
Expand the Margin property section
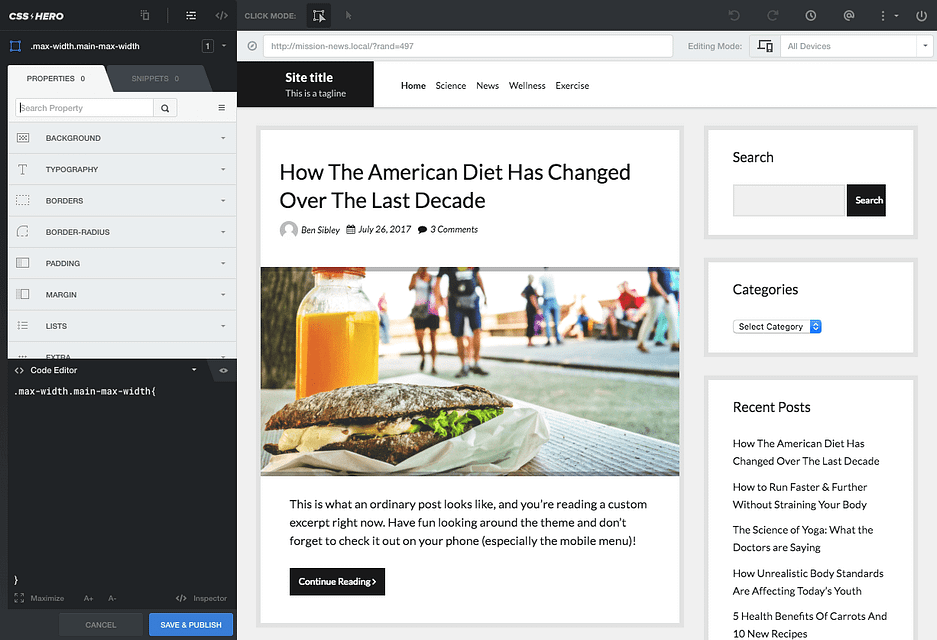(123, 295)
